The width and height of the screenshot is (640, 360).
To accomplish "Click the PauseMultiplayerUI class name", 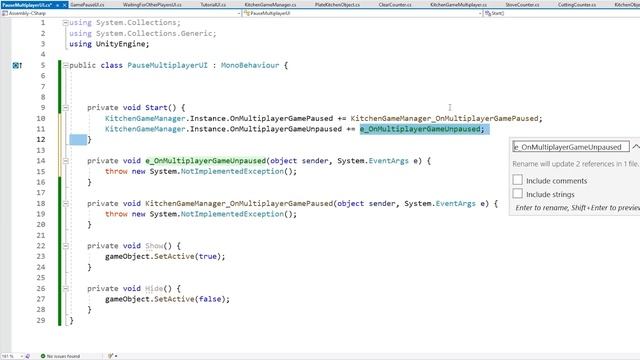I will pos(167,65).
